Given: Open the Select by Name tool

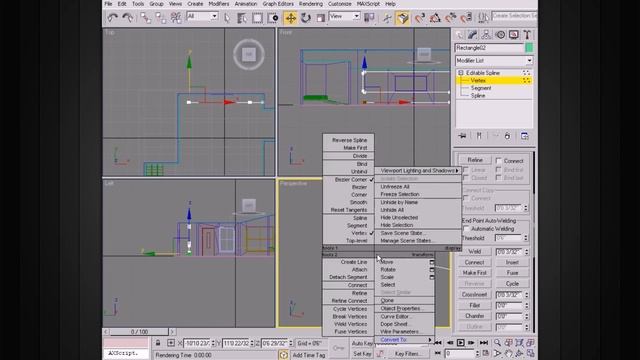Looking at the screenshot, I should click(x=242, y=18).
